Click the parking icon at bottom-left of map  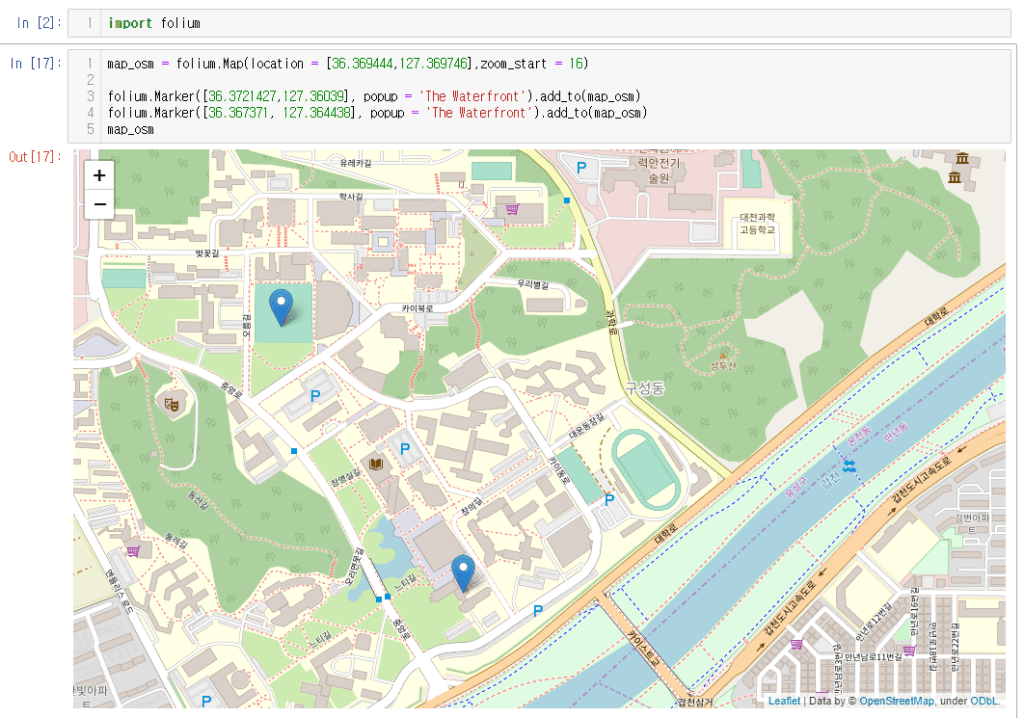[206, 701]
